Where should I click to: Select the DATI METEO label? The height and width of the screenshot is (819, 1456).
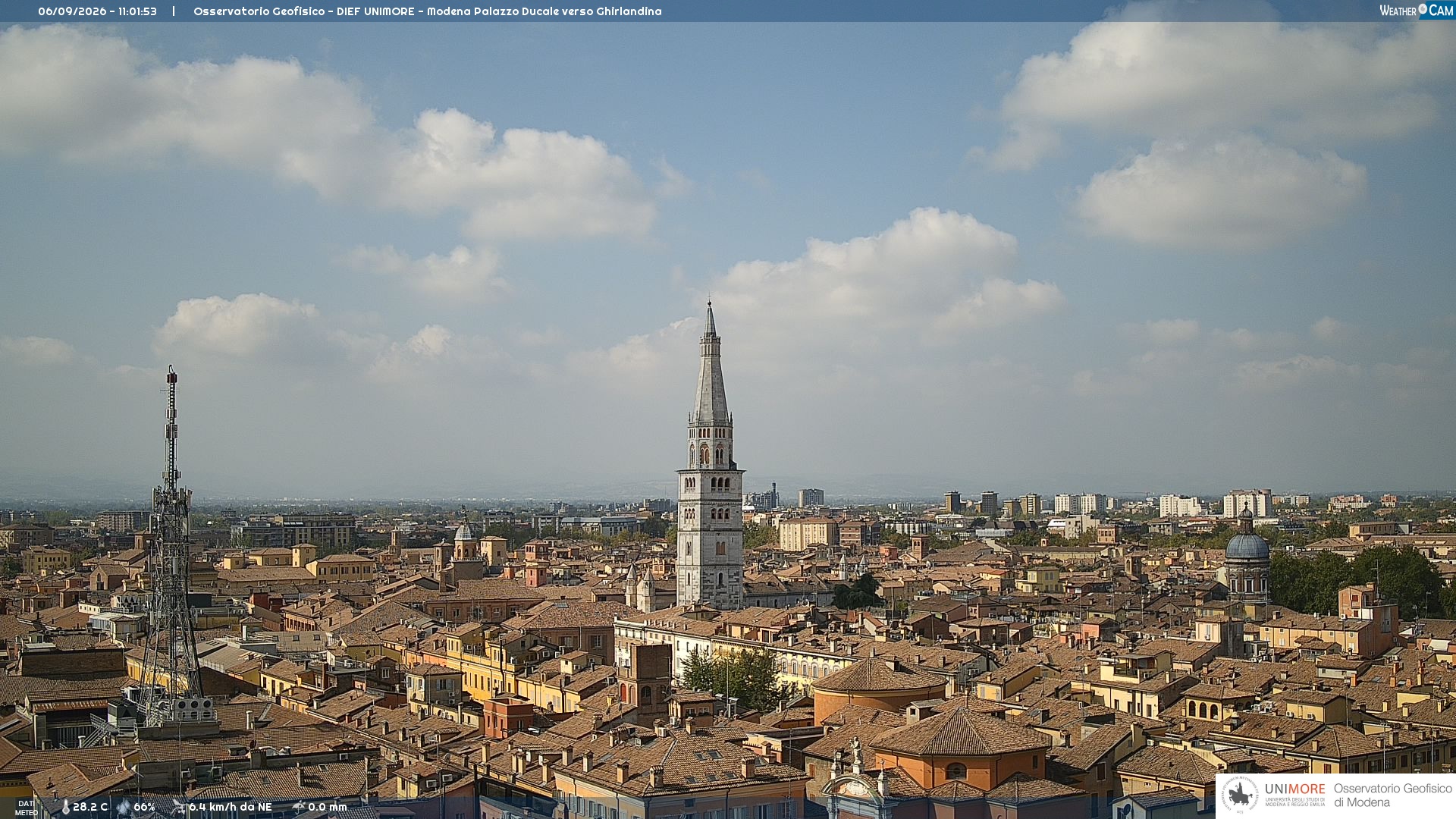26,808
